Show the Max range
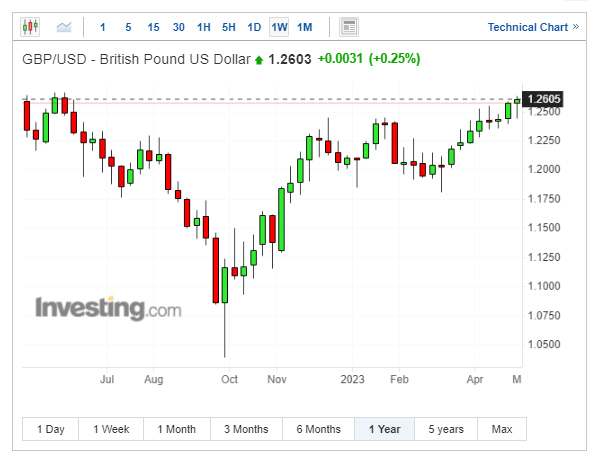The image size is (597, 459). 502,429
